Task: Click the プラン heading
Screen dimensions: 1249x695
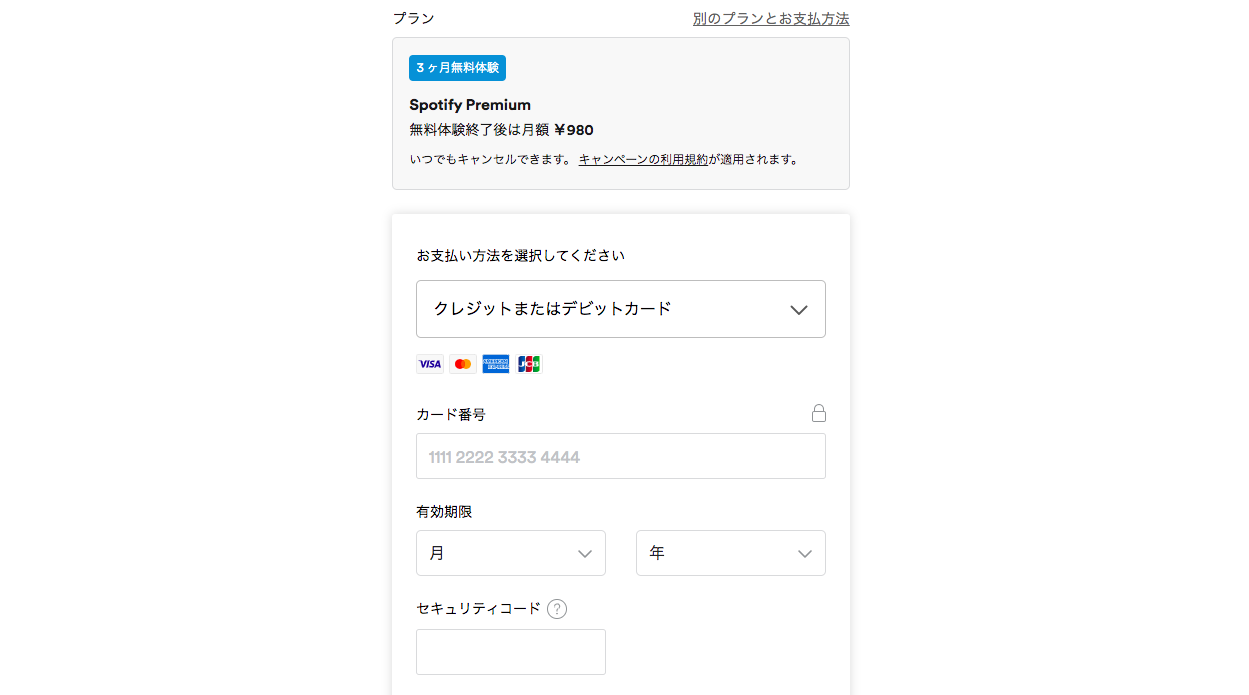Action: tap(413, 17)
